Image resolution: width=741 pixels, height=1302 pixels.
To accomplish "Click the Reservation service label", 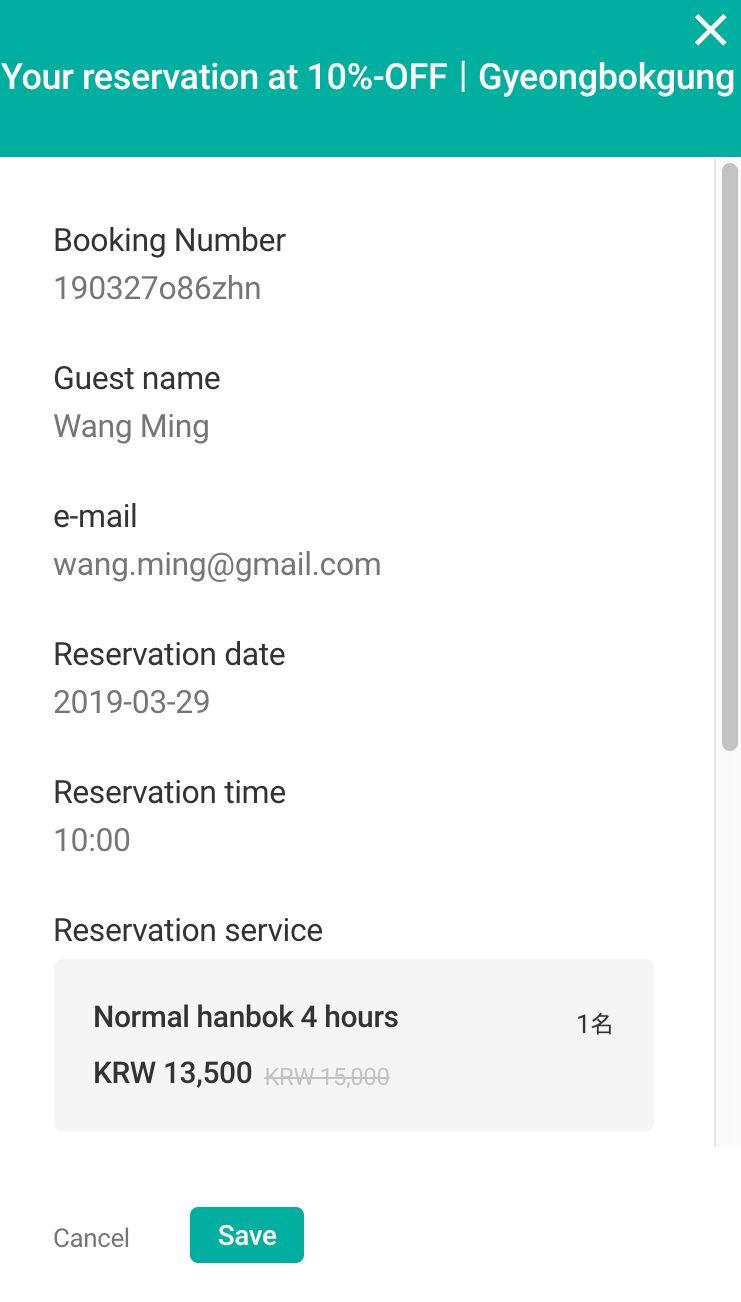I will 188,930.
